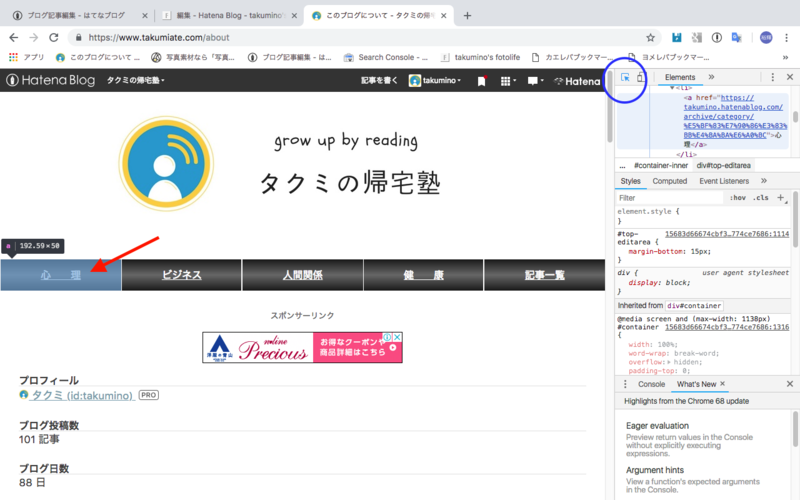This screenshot has height=500, width=800.
Task: Bookmark this page with the star icon
Action: [x=650, y=37]
